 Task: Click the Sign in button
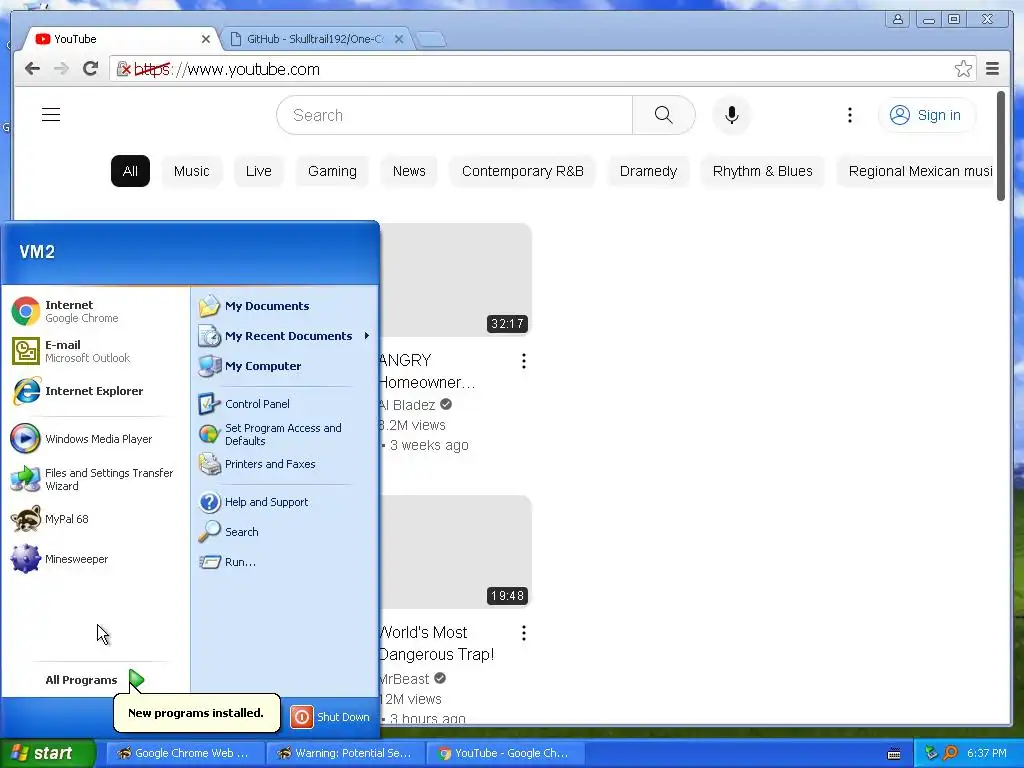(x=926, y=115)
